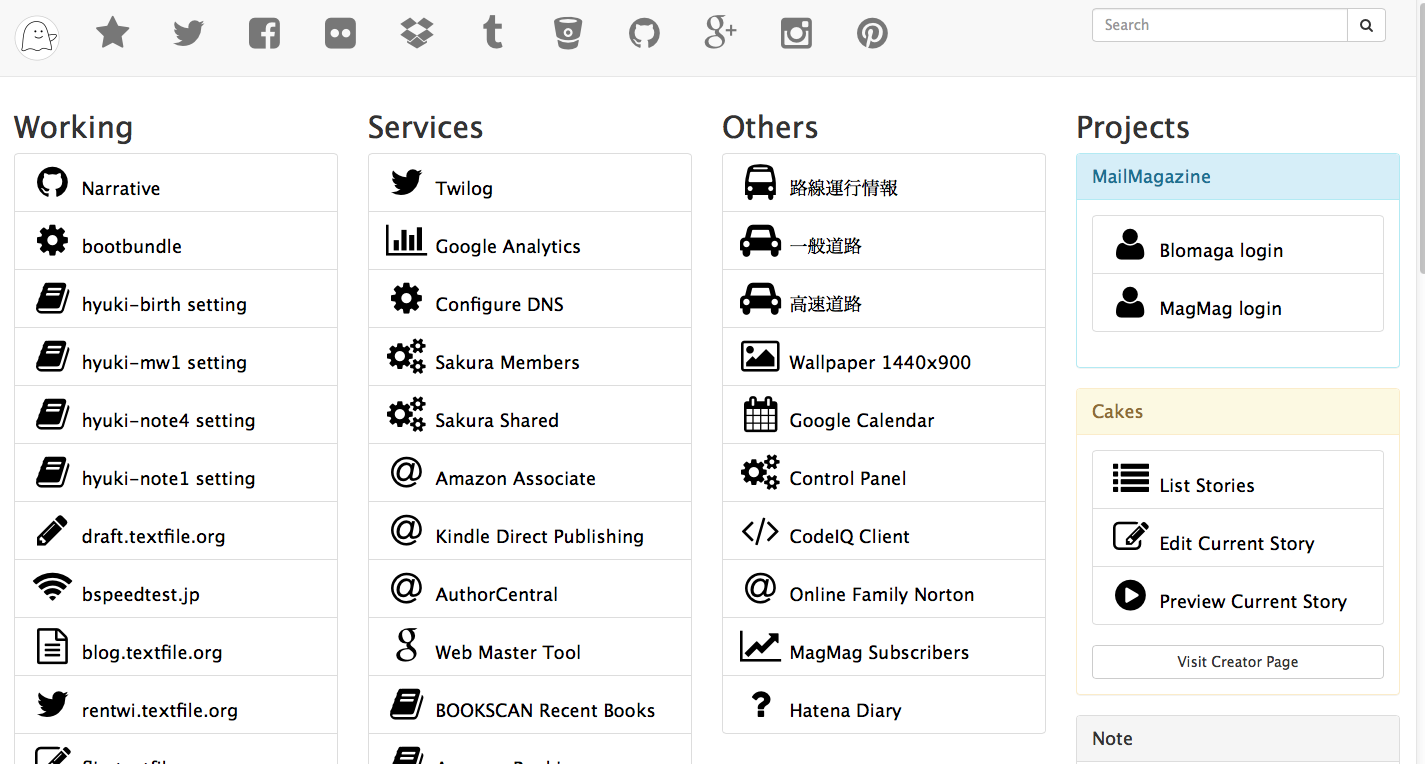Viewport: 1425px width, 764px height.
Task: Click the ghost avatar logo icon
Action: click(37, 38)
